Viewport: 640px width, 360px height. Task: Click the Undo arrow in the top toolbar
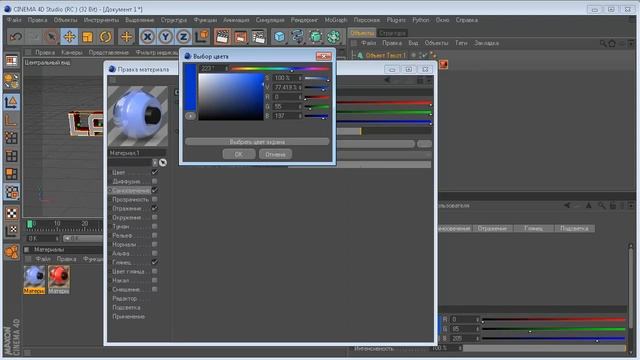point(16,37)
